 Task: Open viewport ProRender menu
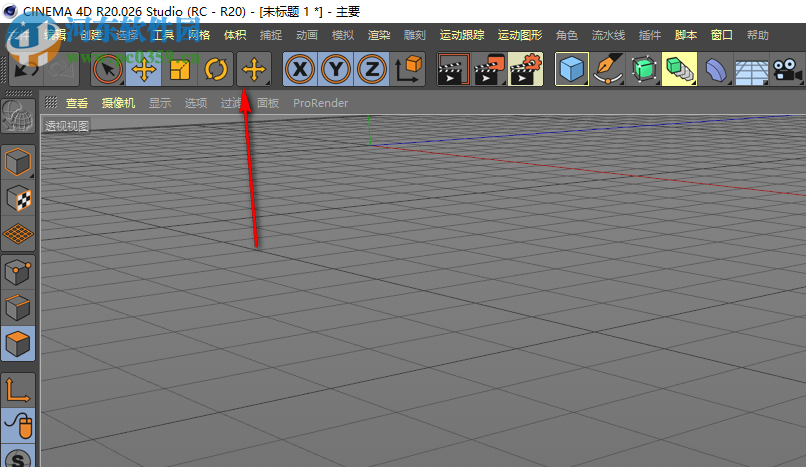(320, 103)
